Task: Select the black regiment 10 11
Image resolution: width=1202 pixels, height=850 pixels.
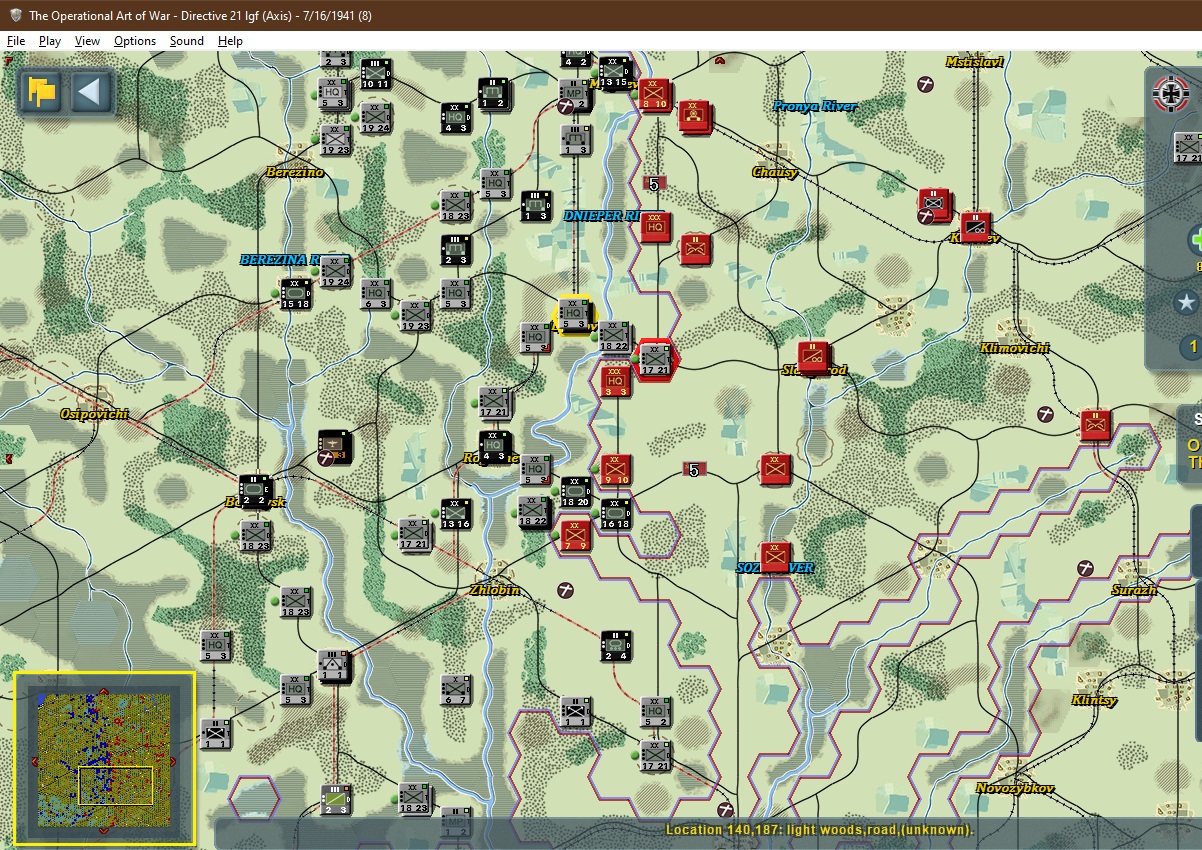Action: tap(375, 73)
